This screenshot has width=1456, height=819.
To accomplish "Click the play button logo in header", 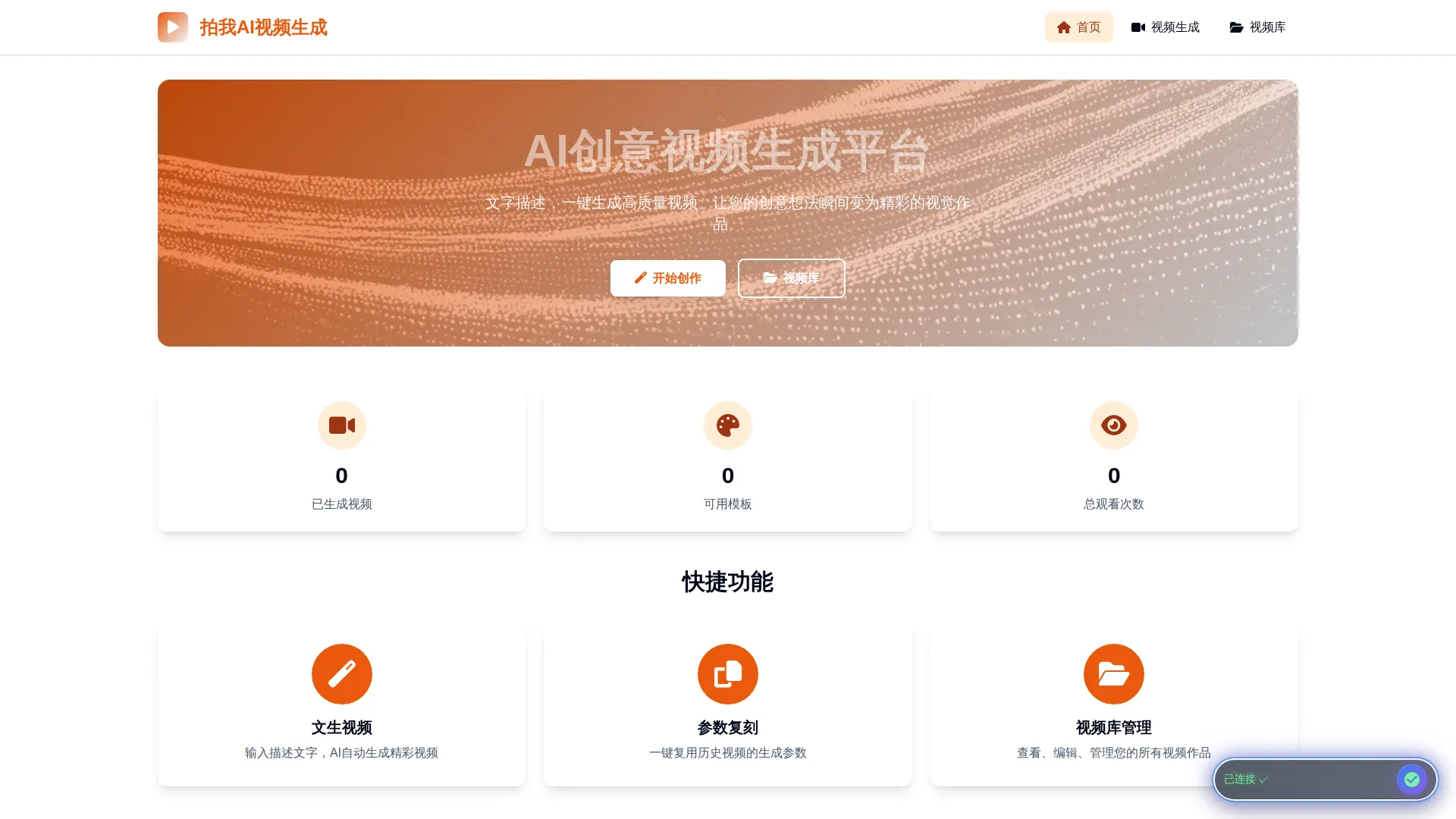I will pos(173,27).
